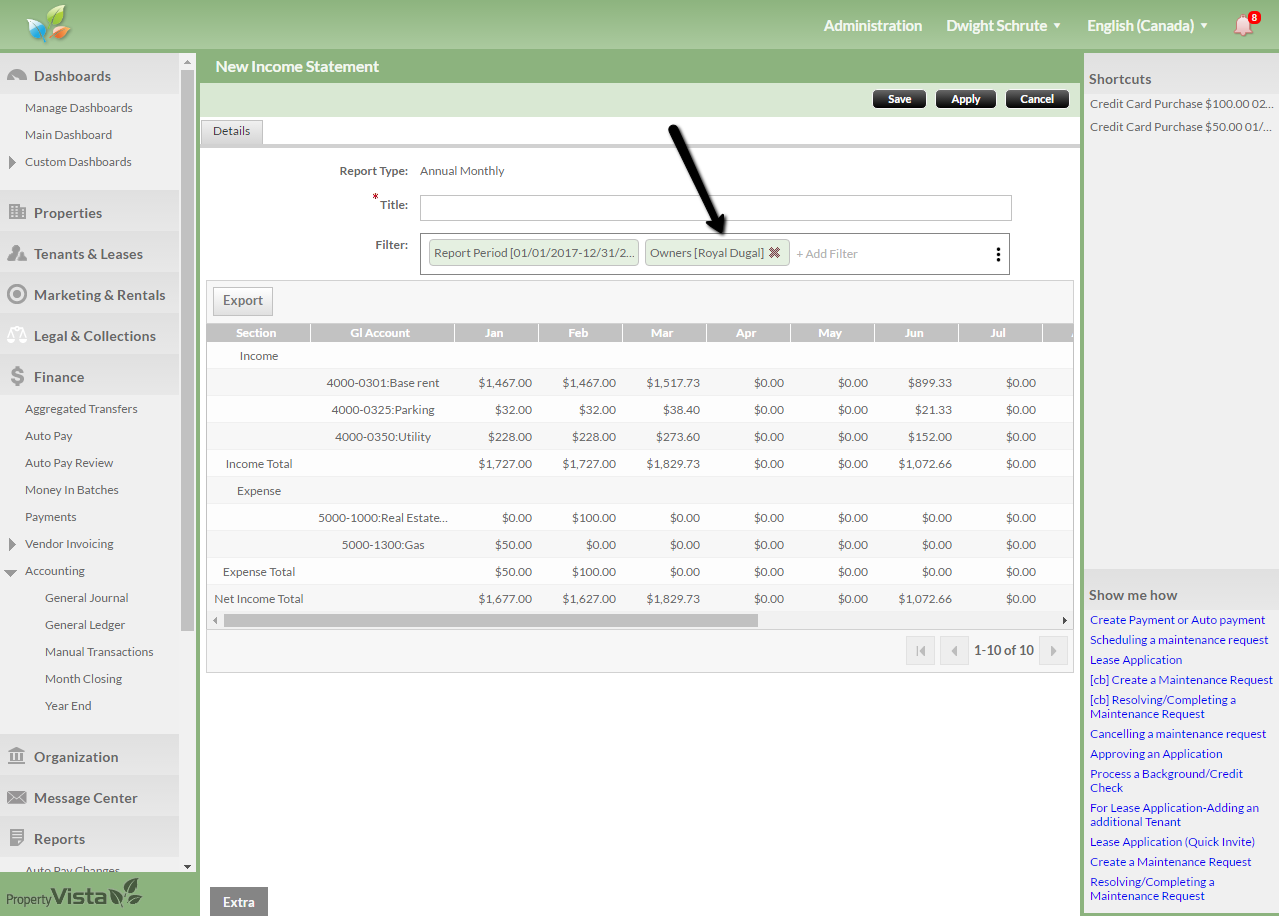Collapse the Accounting submenu
The height and width of the screenshot is (916, 1279).
click(x=11, y=572)
